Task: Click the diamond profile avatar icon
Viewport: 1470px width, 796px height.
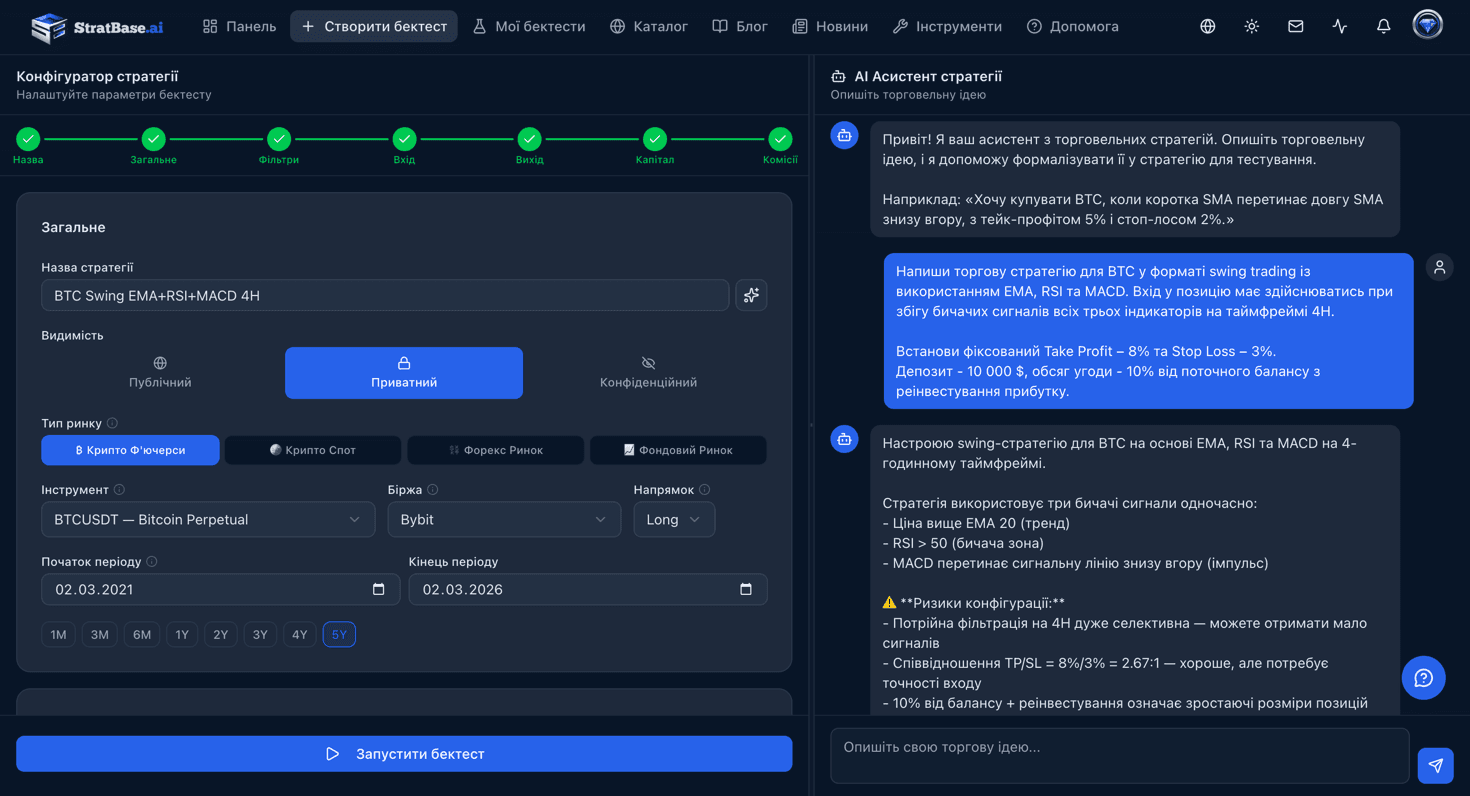Action: point(1427,24)
